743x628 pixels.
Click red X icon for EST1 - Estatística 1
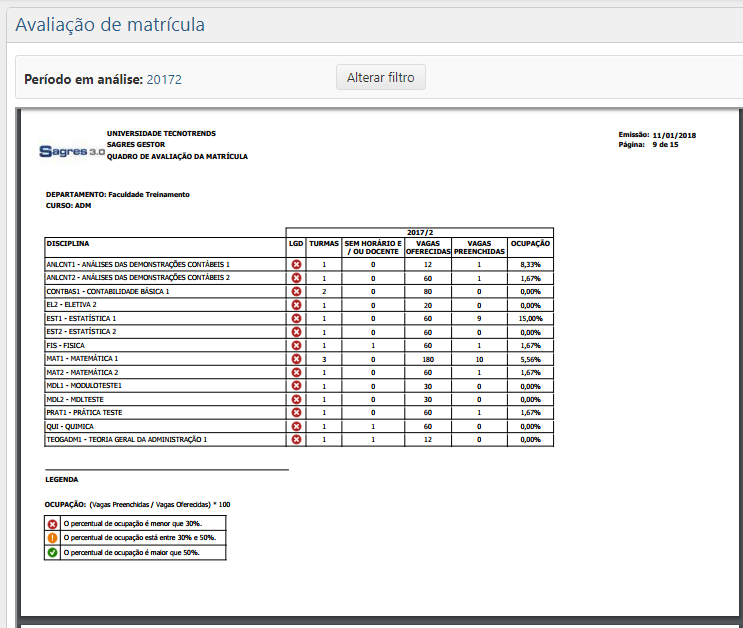point(296,318)
